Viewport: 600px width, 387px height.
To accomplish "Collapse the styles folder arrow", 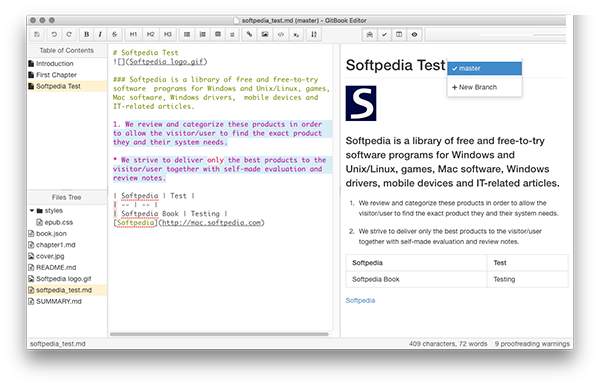I will 32,211.
